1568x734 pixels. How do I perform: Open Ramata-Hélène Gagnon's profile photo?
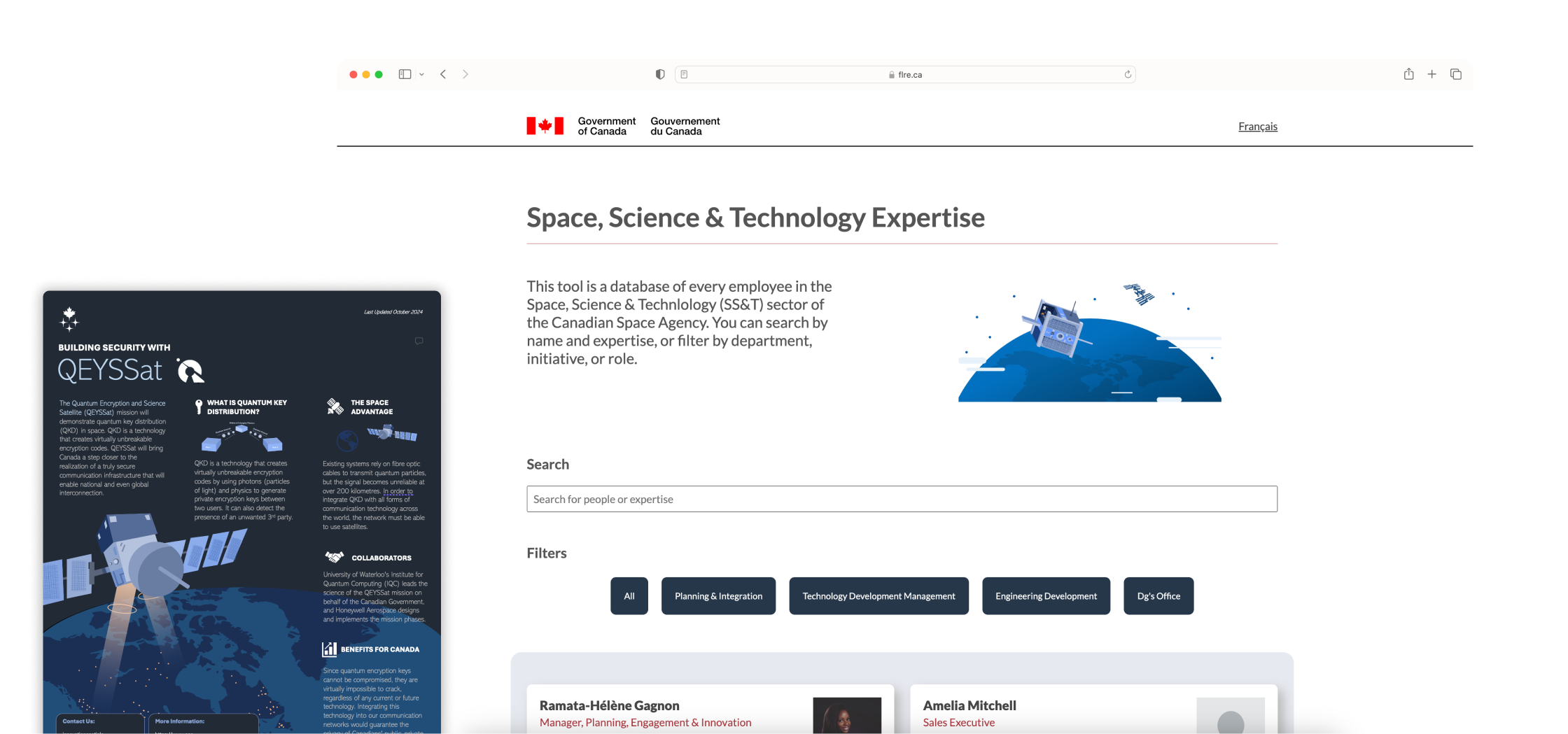pos(846,716)
